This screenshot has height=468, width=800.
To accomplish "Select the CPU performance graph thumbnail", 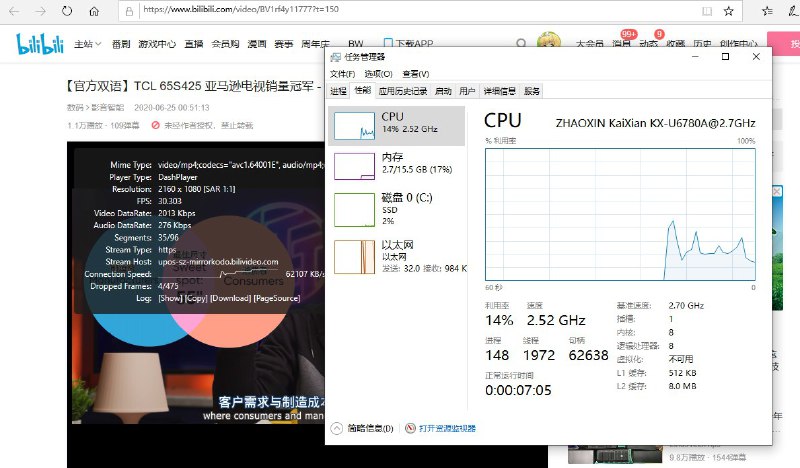I will click(354, 126).
